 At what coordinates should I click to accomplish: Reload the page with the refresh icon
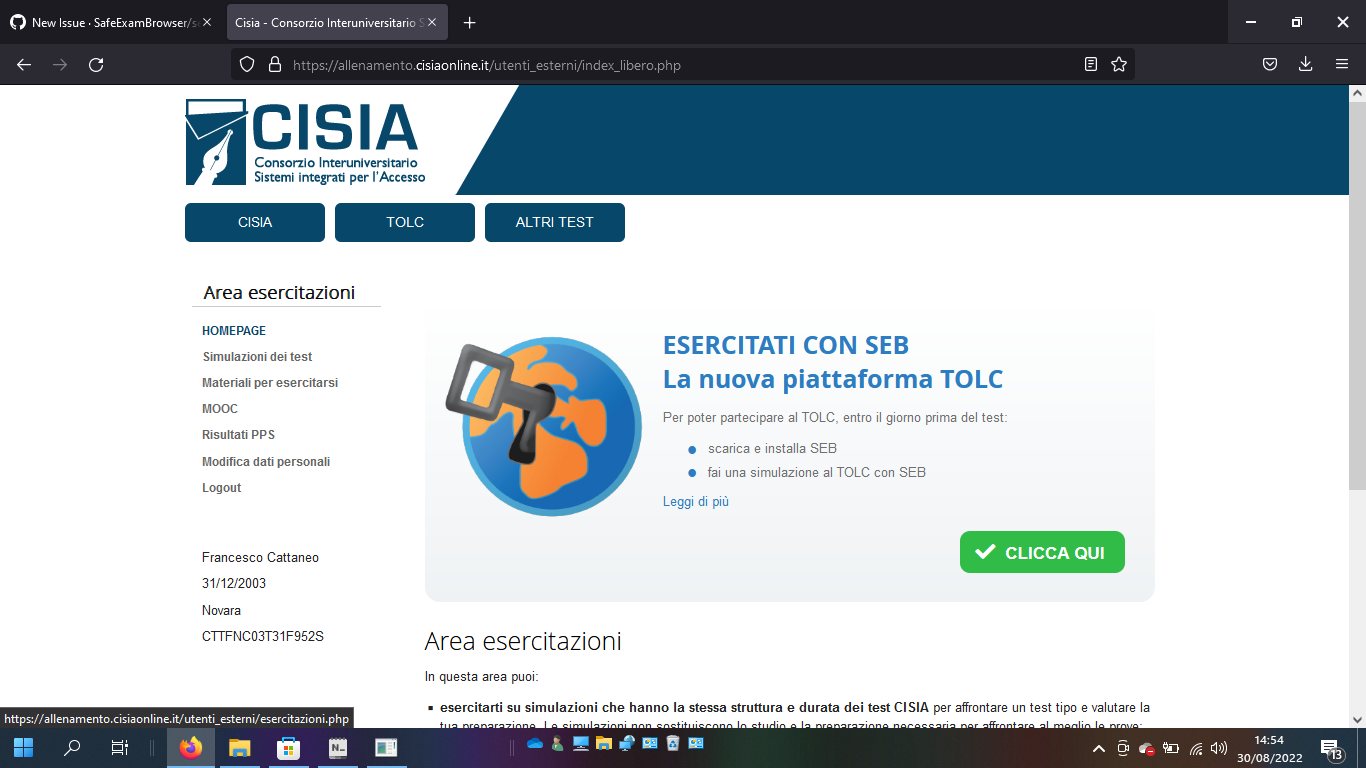pyautogui.click(x=96, y=64)
